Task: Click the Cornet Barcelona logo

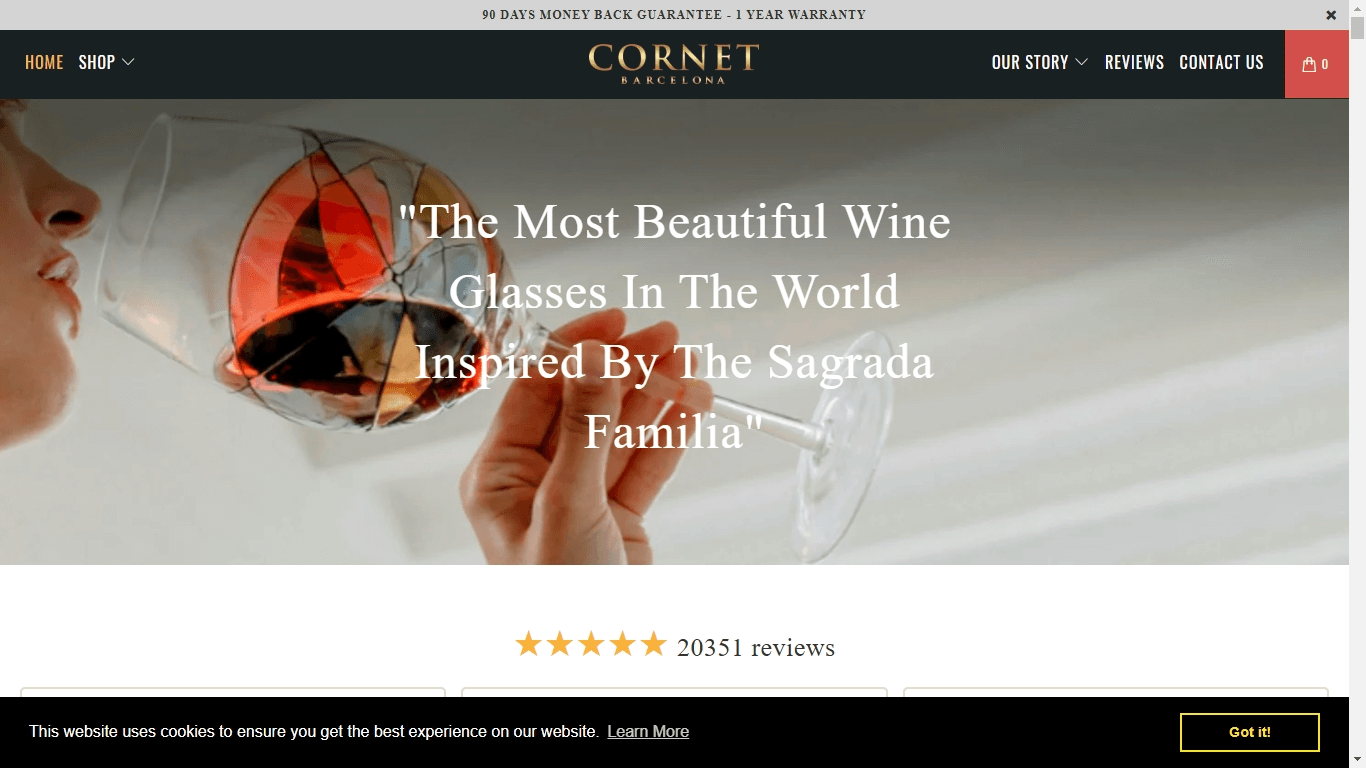Action: pyautogui.click(x=674, y=63)
